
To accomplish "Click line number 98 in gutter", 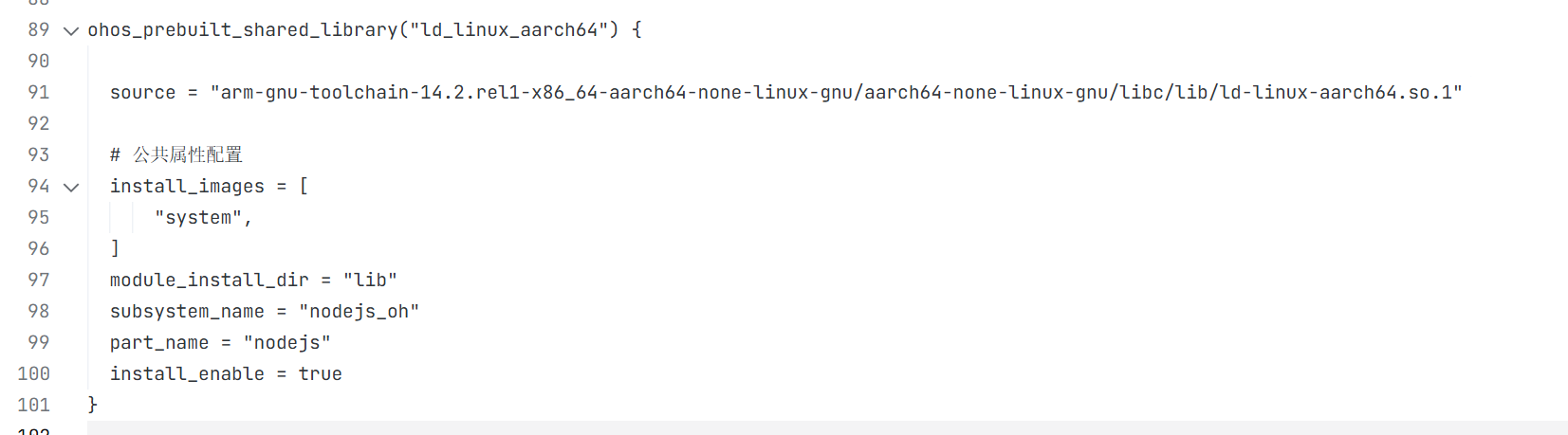I will coord(38,312).
